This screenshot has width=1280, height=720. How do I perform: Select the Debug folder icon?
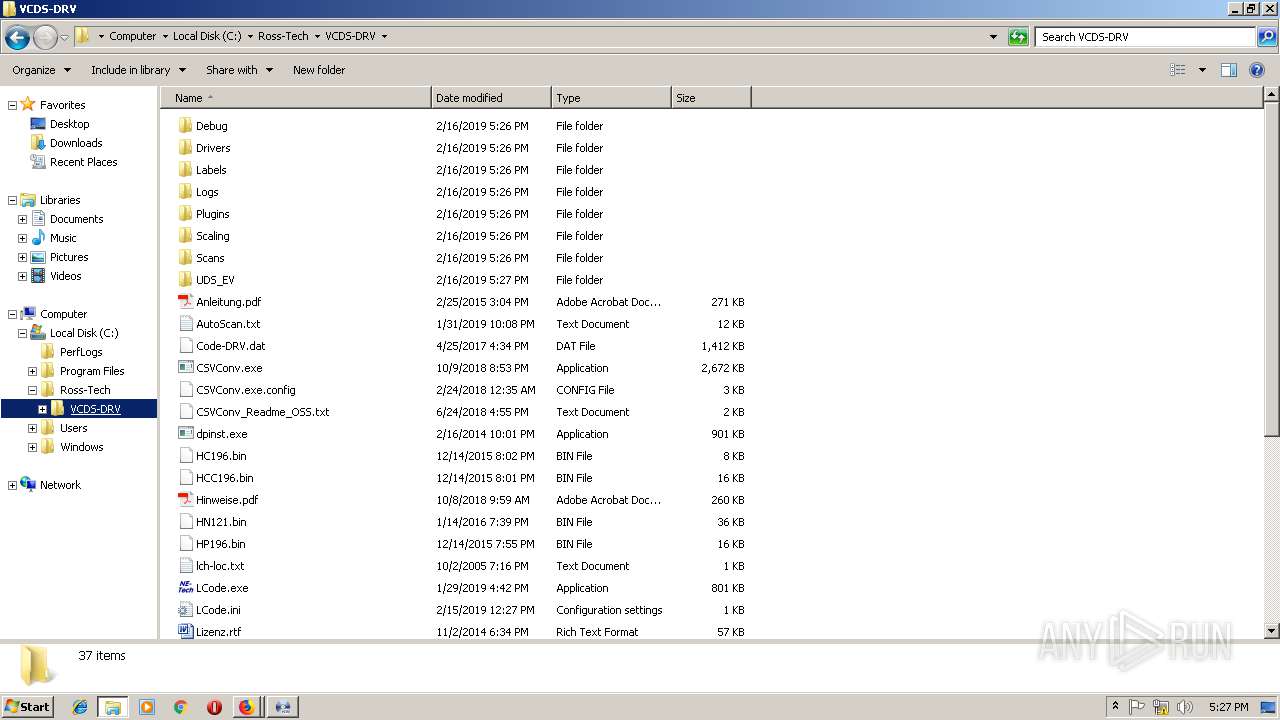click(x=185, y=126)
